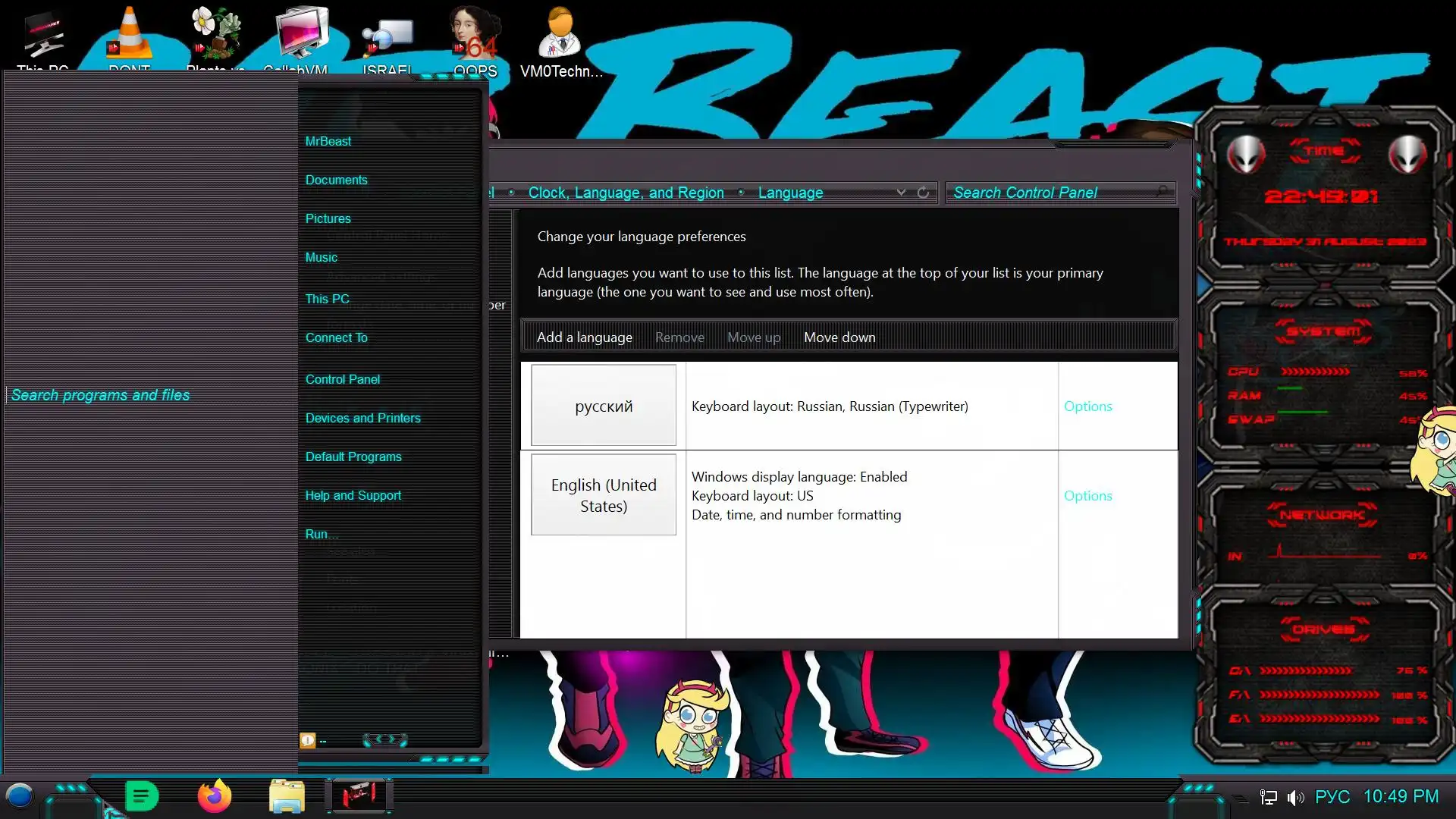Click the volume speaker tray icon
1456x819 pixels.
(x=1296, y=797)
